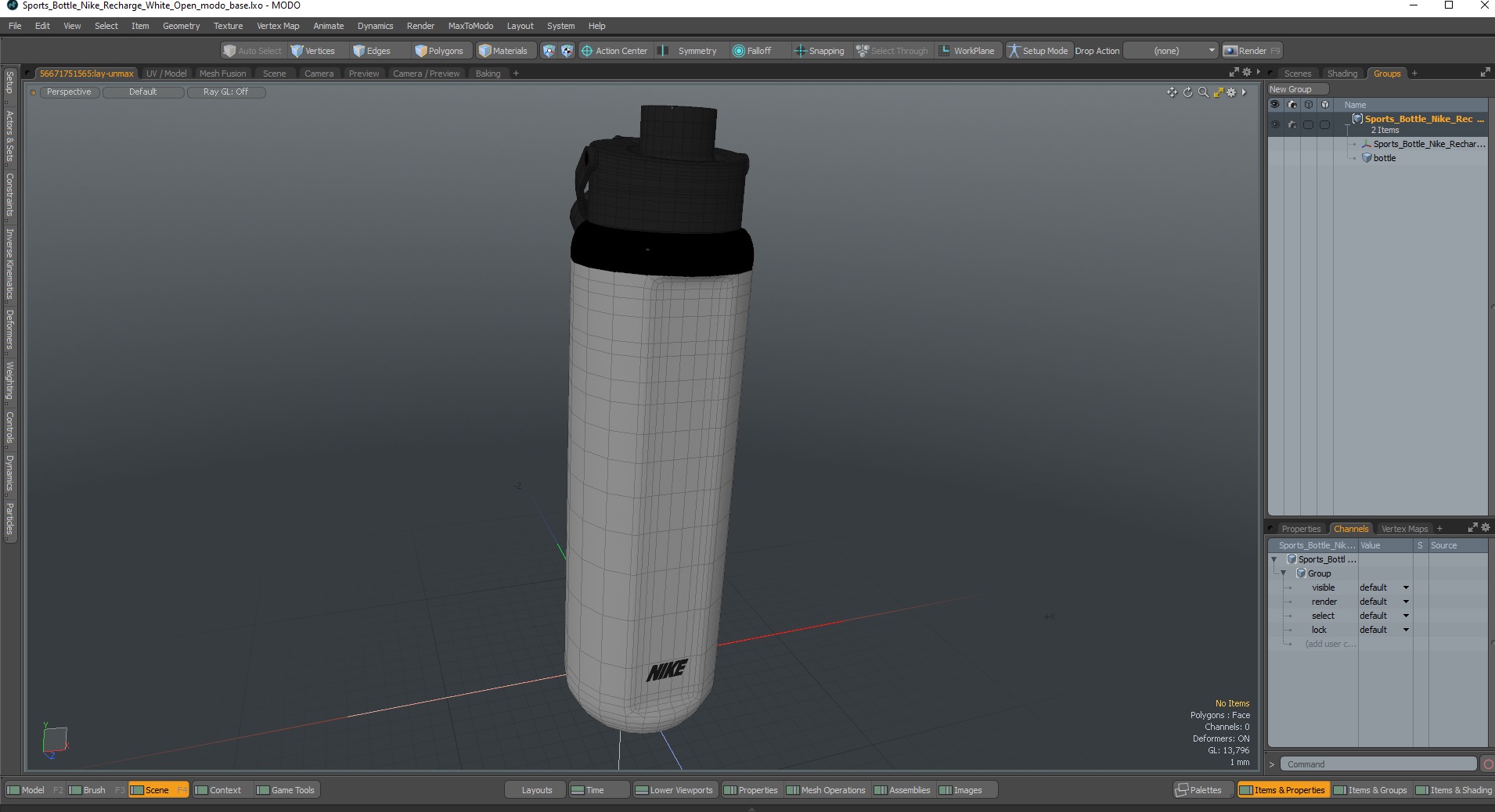Toggle the Select Through option

coord(892,51)
